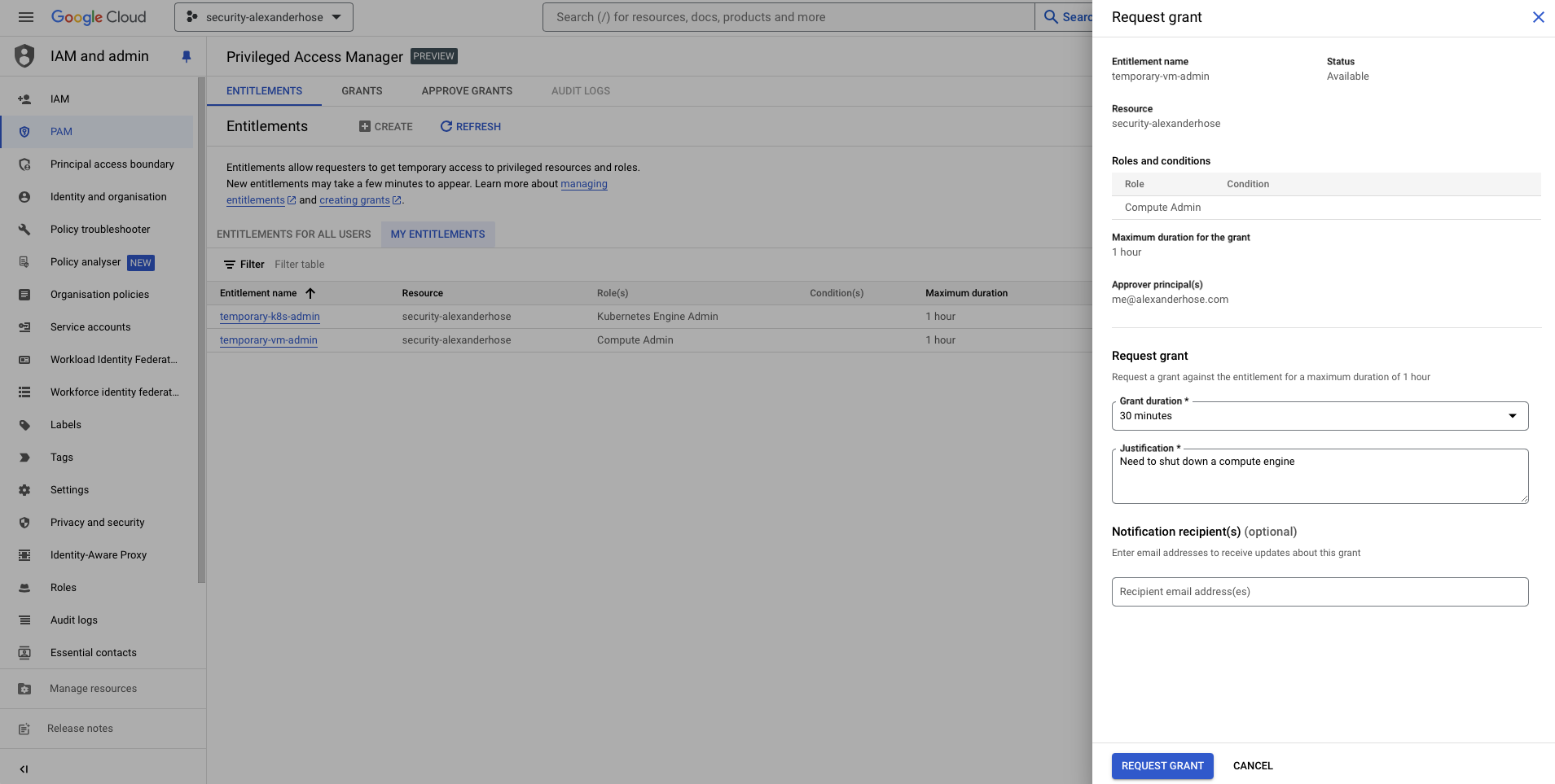Open the IAM section icon in sidebar
The width and height of the screenshot is (1555, 784).
[x=24, y=99]
